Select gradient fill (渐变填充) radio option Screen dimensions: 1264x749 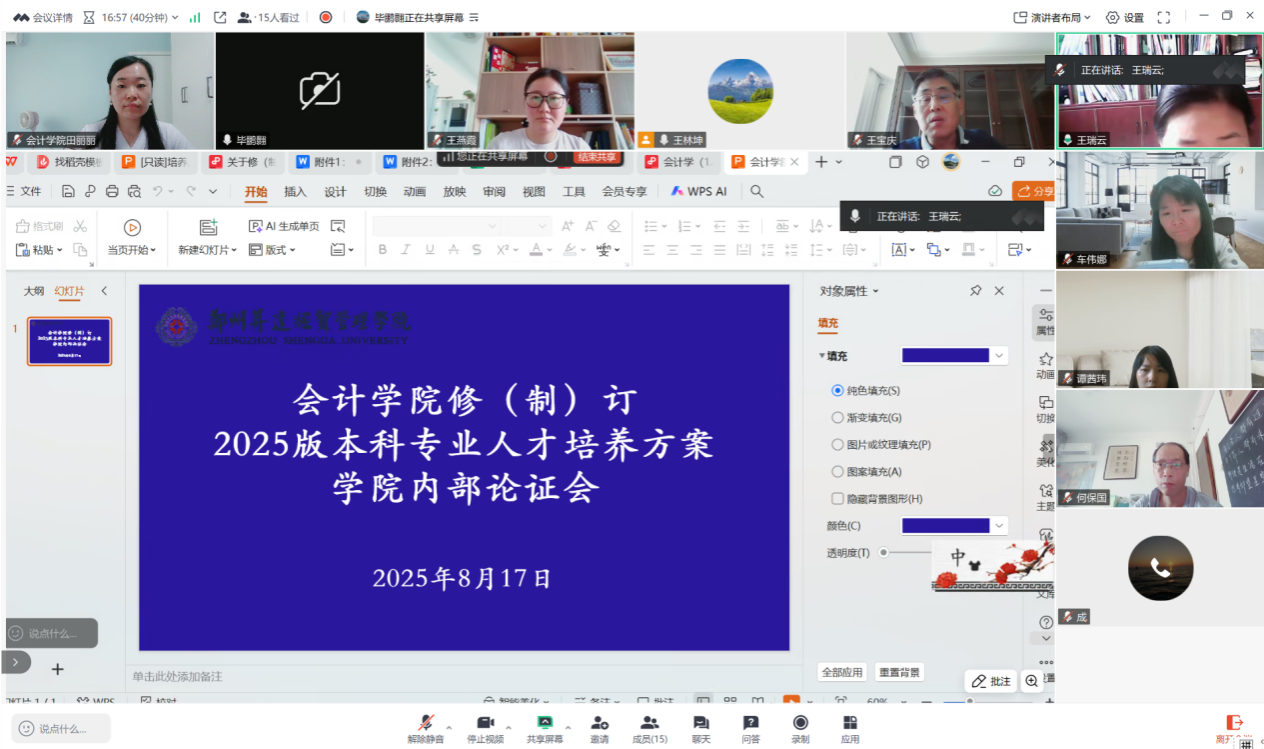(x=838, y=418)
